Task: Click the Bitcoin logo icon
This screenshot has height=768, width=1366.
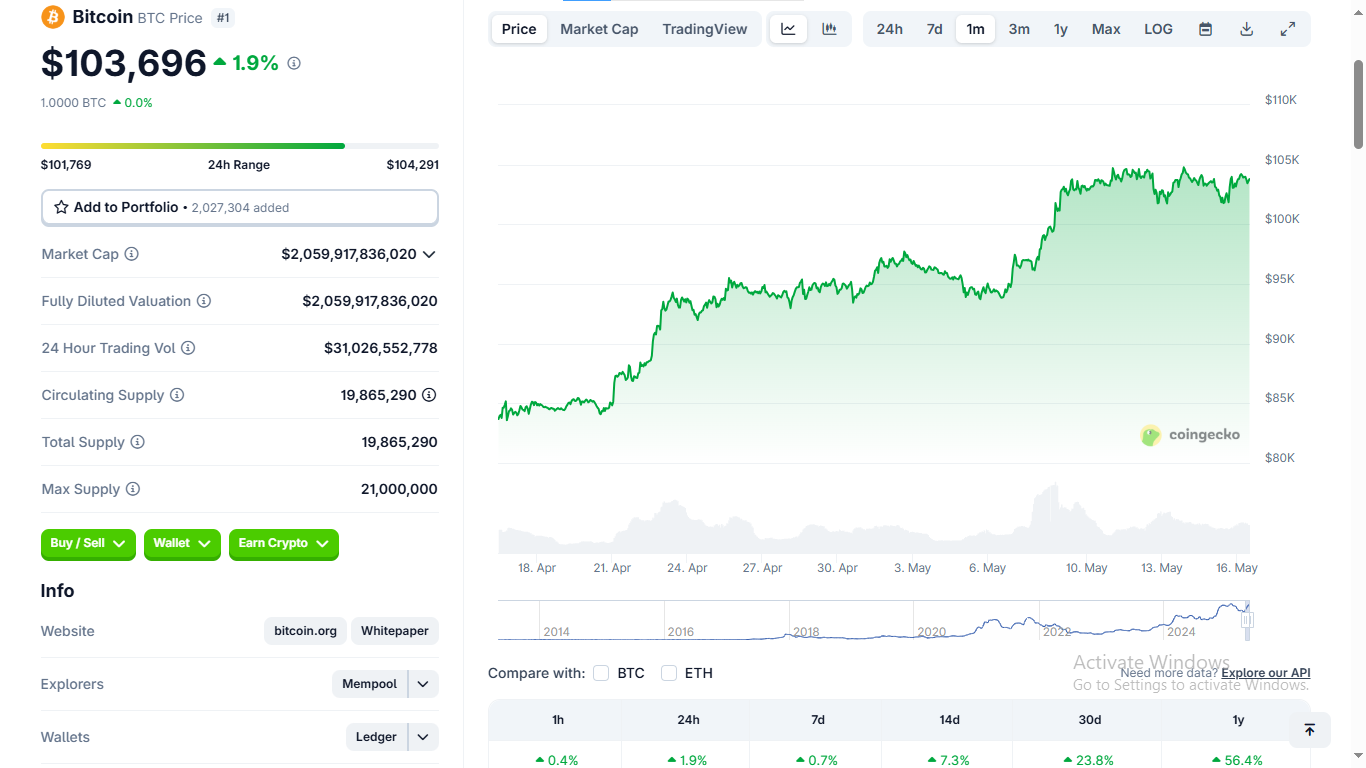Action: pyautogui.click(x=52, y=17)
